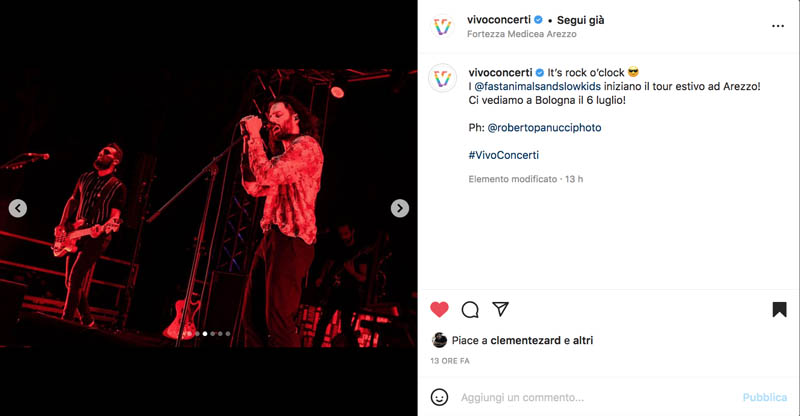Open comments with the speech bubble icon
Screen dimensions: 800x416
point(470,309)
